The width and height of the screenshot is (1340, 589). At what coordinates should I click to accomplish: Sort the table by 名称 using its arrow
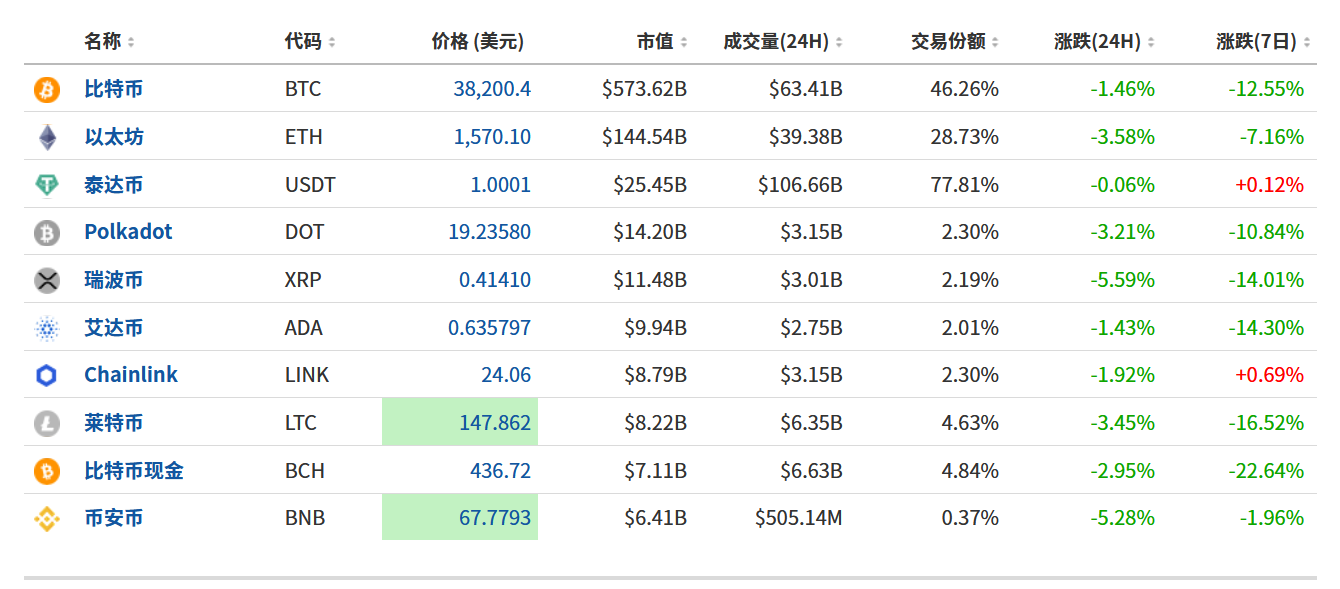(x=131, y=42)
